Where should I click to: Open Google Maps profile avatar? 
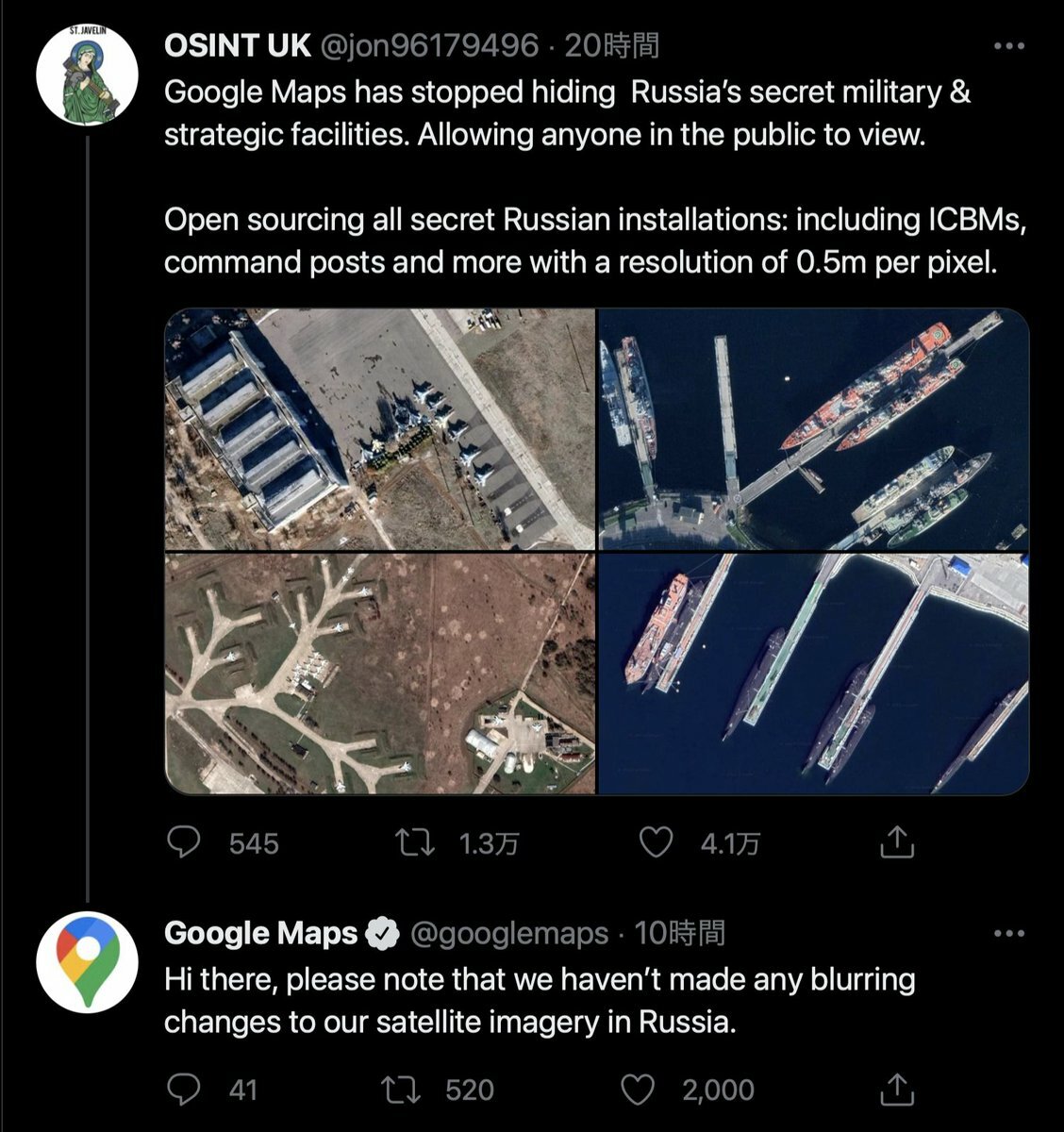[87, 962]
